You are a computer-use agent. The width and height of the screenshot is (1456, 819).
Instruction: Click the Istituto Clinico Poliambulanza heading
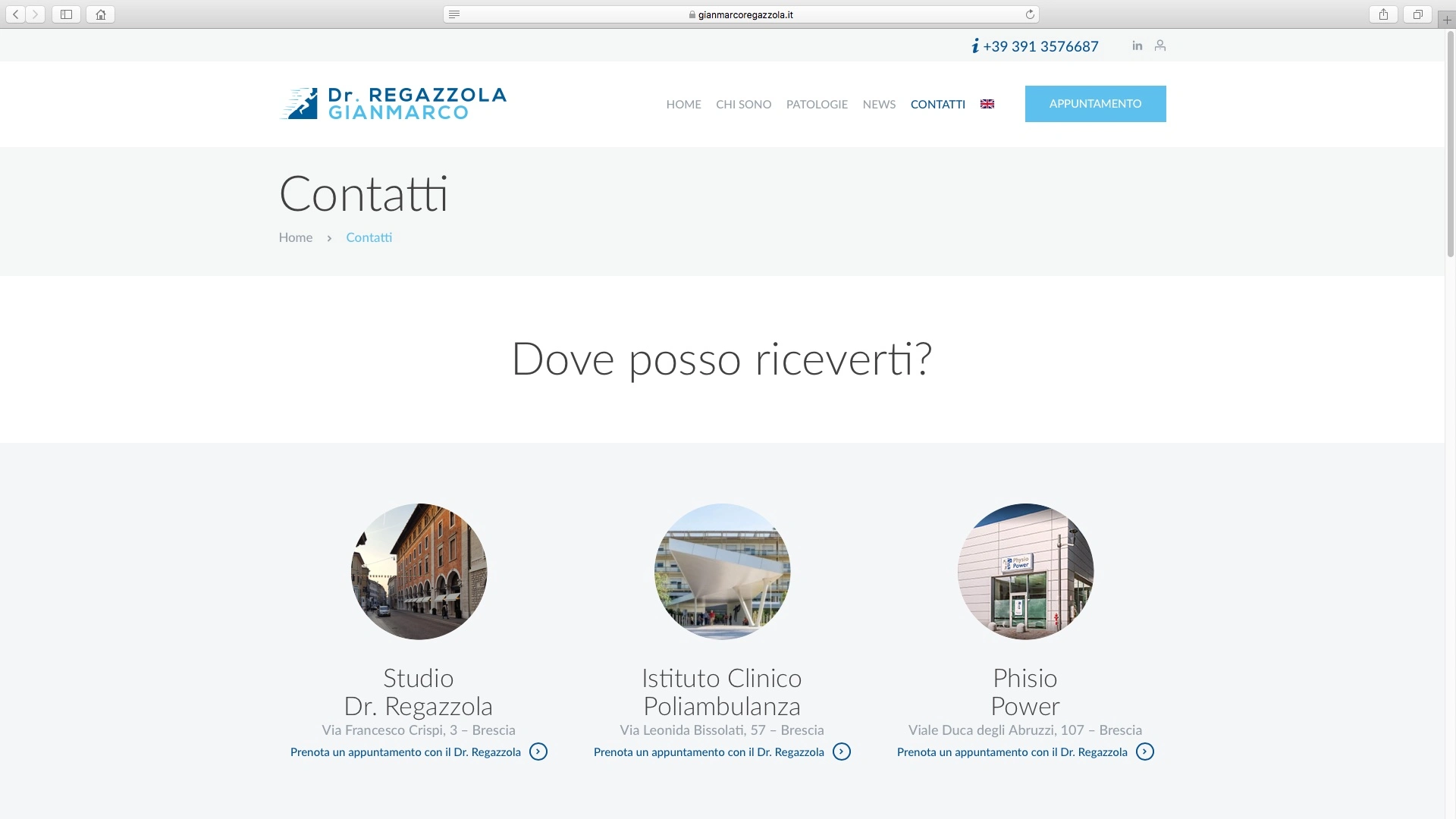click(722, 692)
